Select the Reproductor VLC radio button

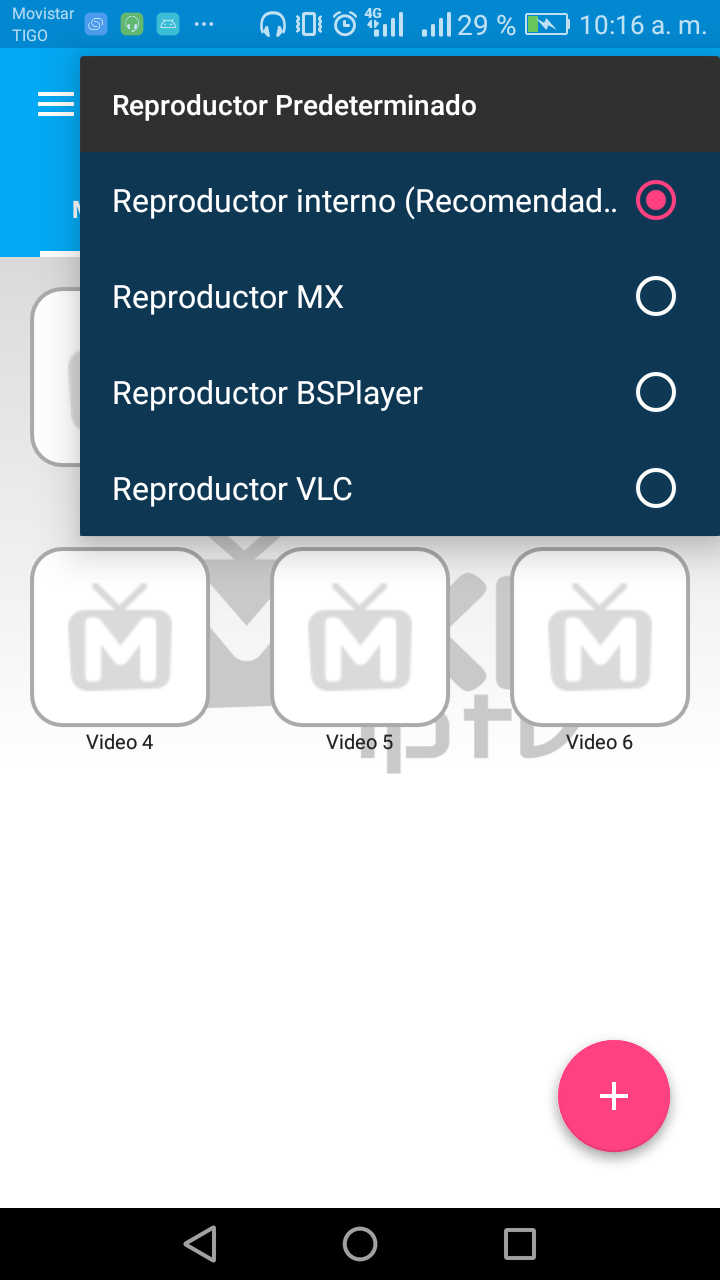(x=656, y=489)
